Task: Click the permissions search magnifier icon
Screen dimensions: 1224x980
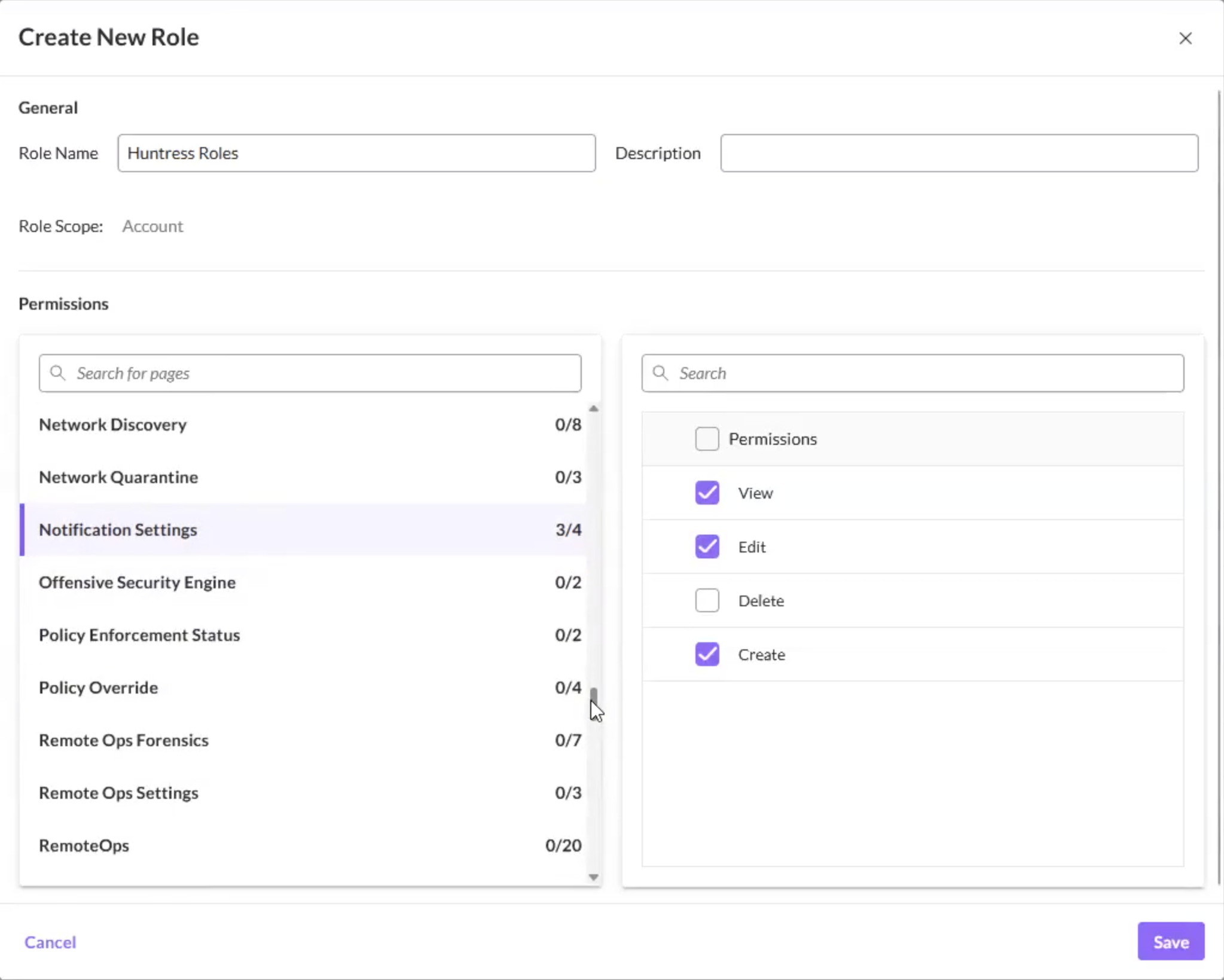Action: [x=660, y=373]
